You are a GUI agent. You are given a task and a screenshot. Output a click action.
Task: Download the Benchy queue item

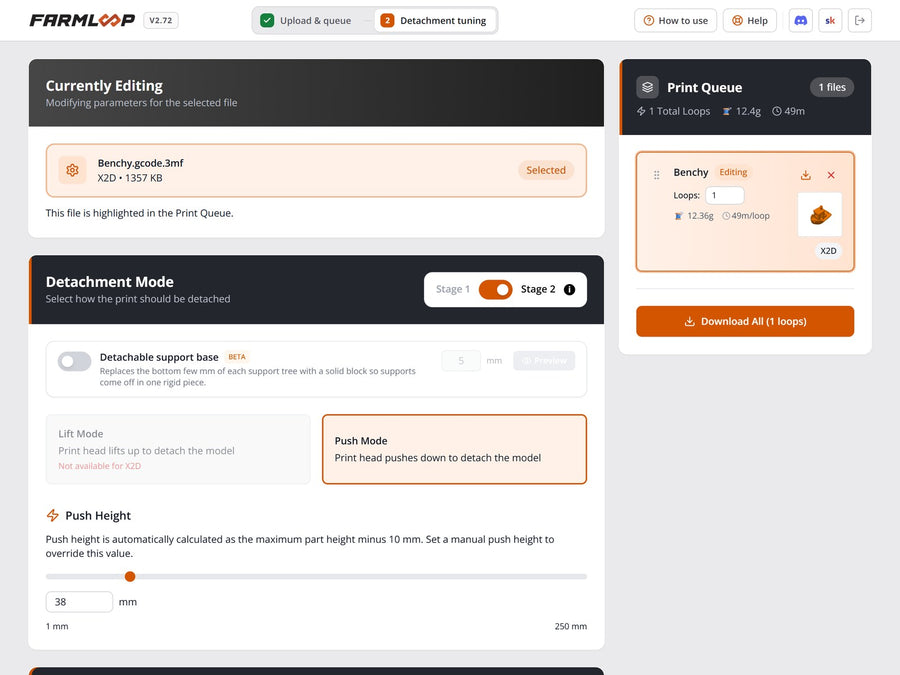coord(806,175)
